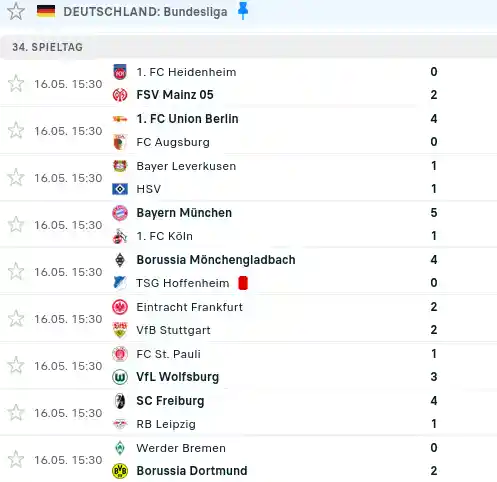This screenshot has height=482, width=497.
Task: Toggle favorite star for Bayern vs Köln match
Action: tap(16, 224)
